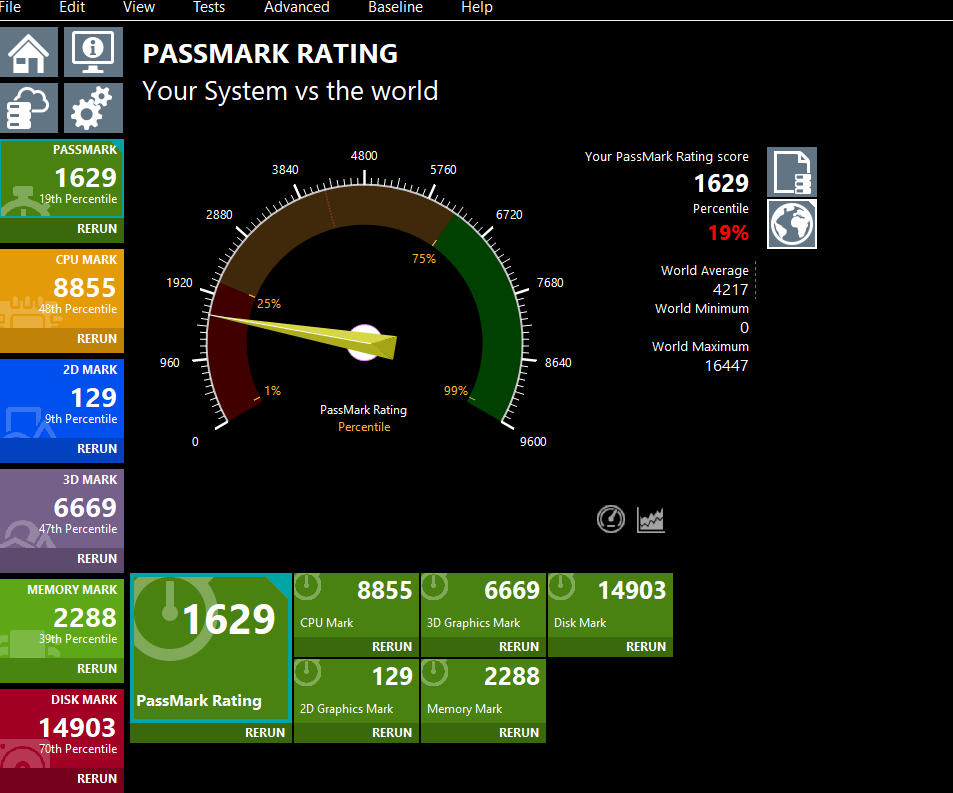Switch to the distribution chart view icon
The width and height of the screenshot is (953, 793).
(650, 520)
